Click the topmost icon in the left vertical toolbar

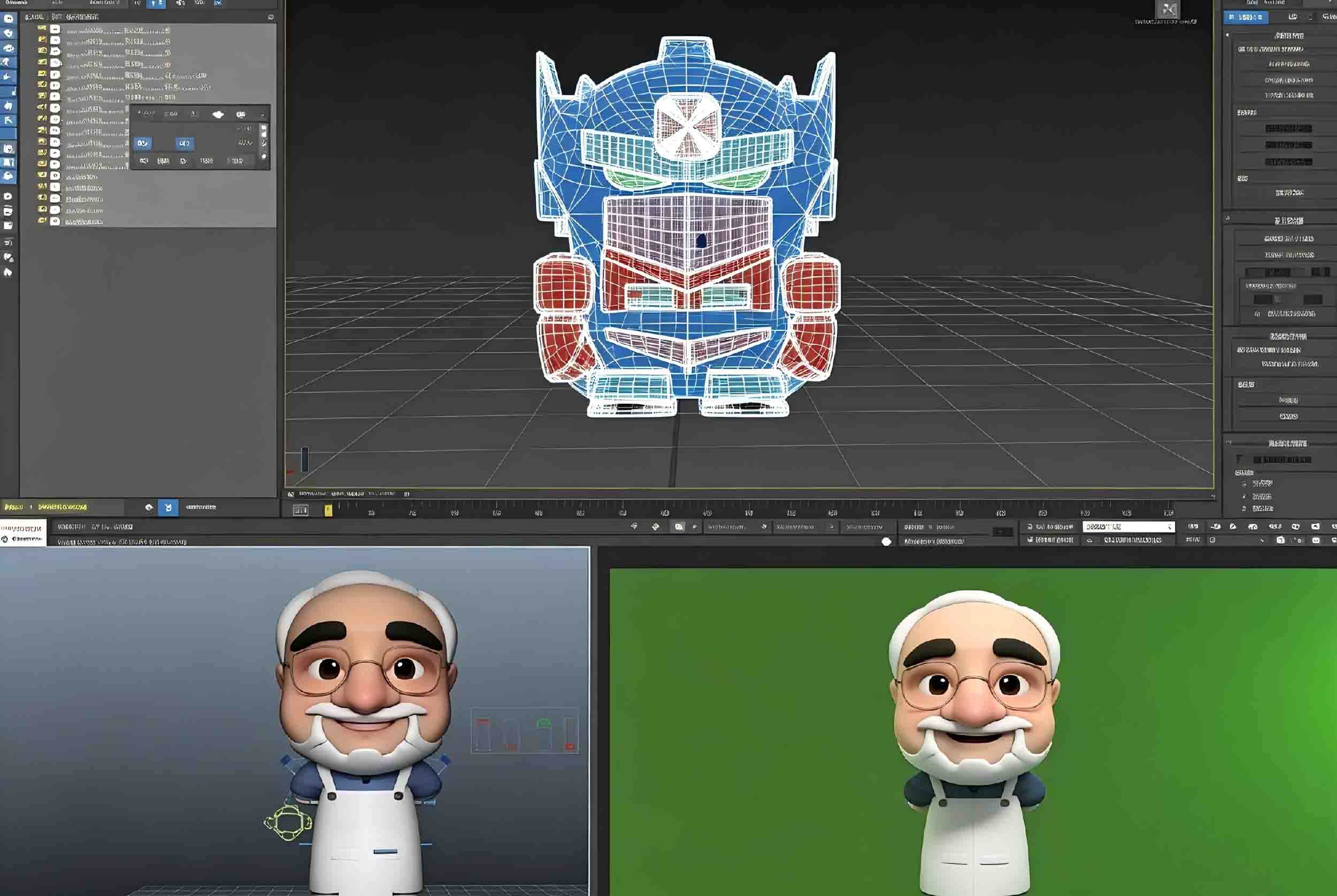tap(8, 19)
